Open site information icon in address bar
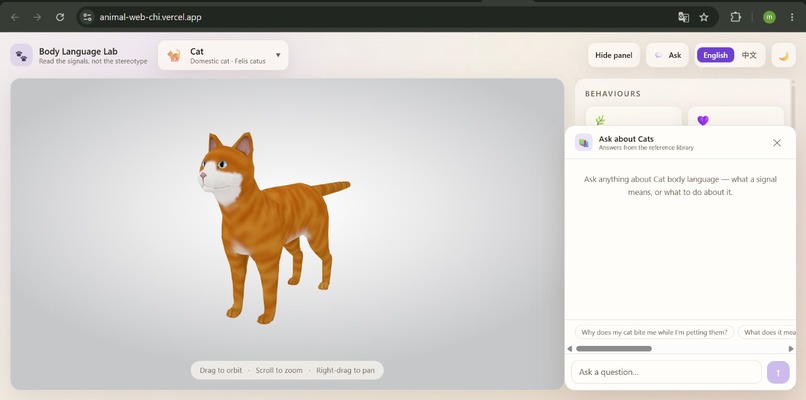Image resolution: width=806 pixels, height=400 pixels. pos(87,17)
